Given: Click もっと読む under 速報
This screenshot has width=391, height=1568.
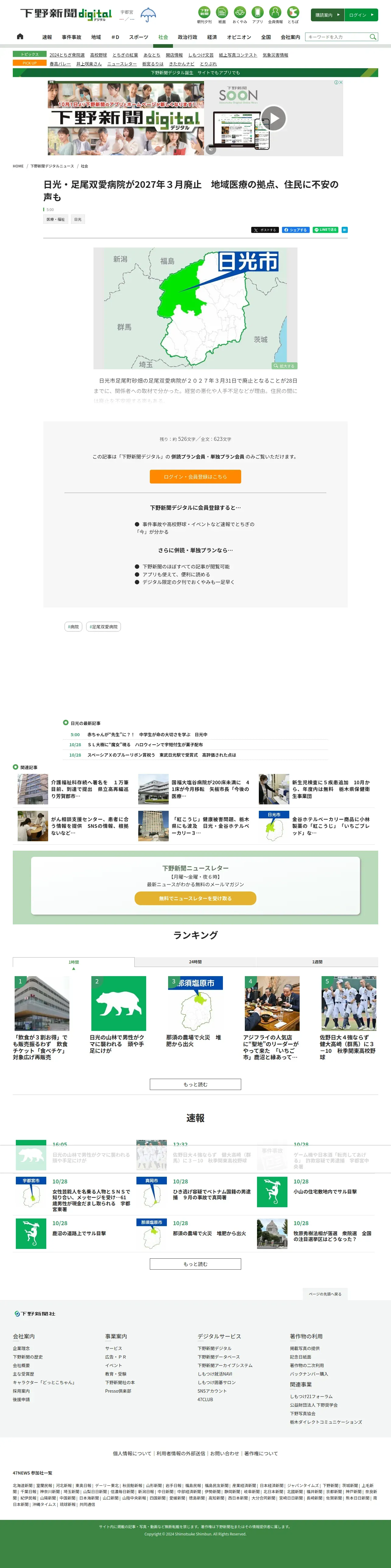Looking at the screenshot, I should click(195, 1264).
